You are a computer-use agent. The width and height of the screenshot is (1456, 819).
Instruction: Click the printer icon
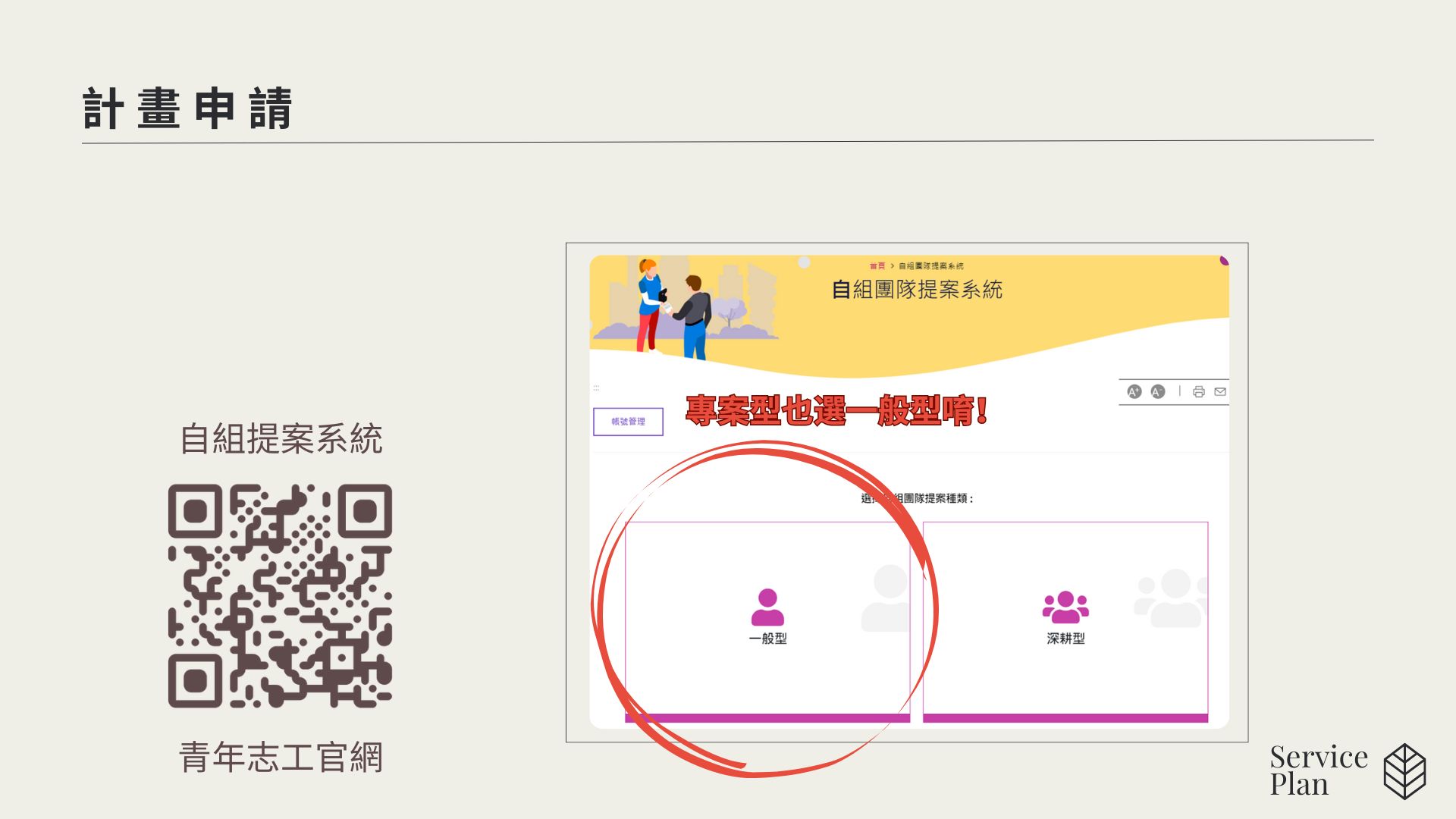[x=1199, y=392]
